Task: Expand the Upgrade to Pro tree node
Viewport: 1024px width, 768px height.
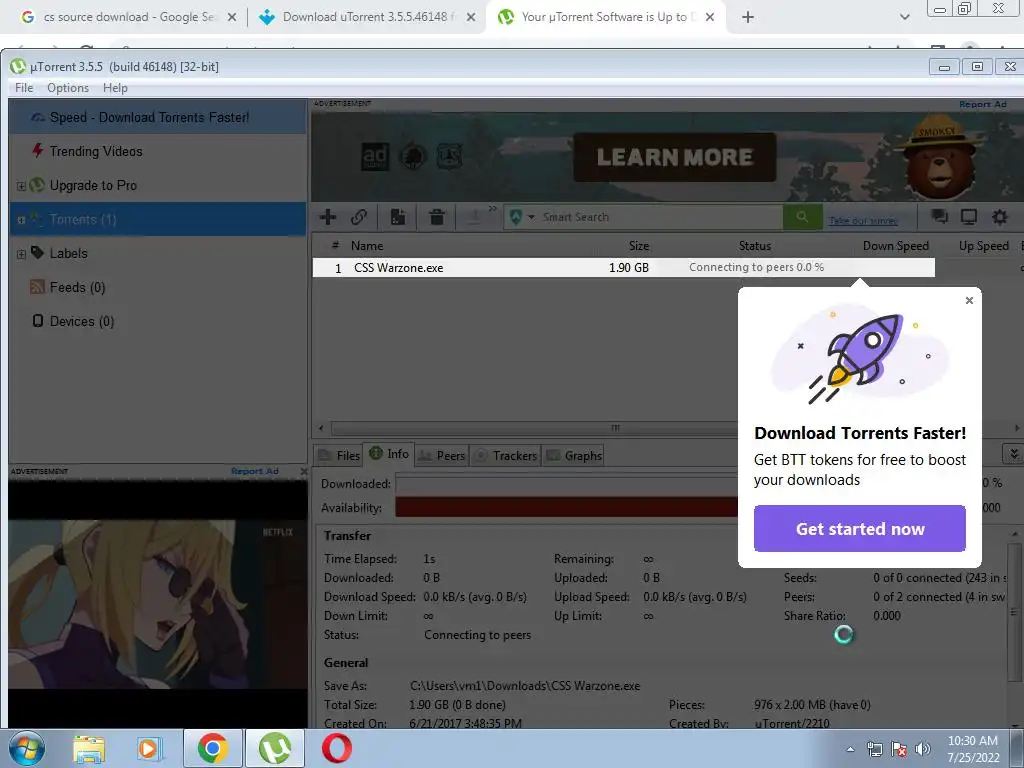Action: (x=21, y=186)
